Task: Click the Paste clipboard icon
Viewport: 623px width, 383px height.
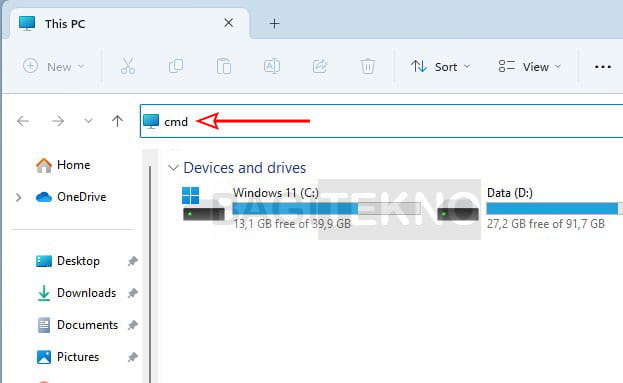Action: coord(224,66)
